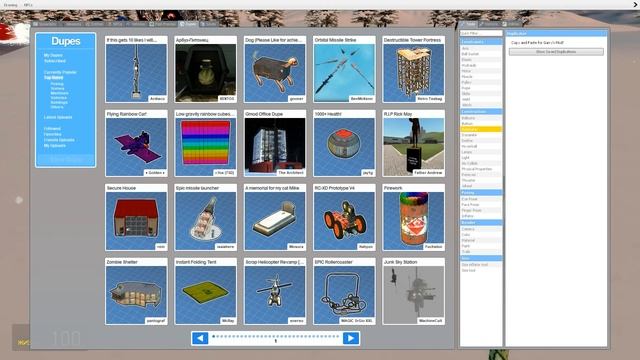Viewport: 640px width, 360px height.
Task: Select the 'Light' tool in Construction list
Action: (x=481, y=158)
